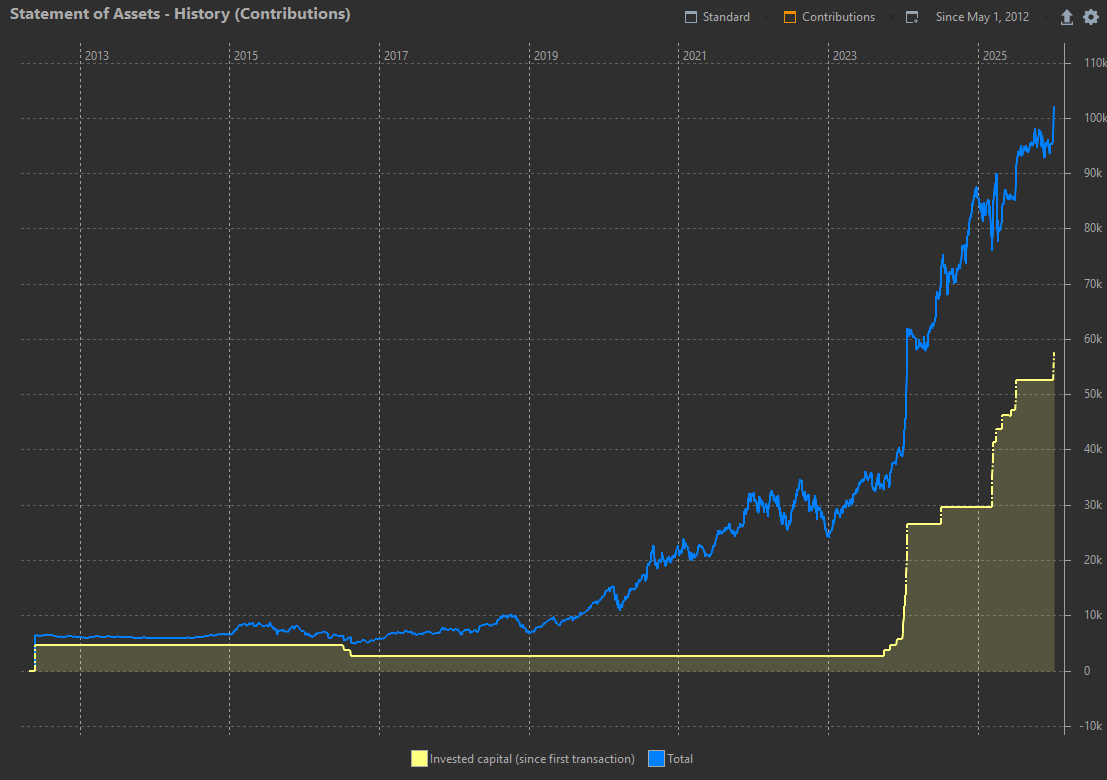Click the 30k value axis label
Viewport: 1107px width, 780px height.
[x=1094, y=505]
